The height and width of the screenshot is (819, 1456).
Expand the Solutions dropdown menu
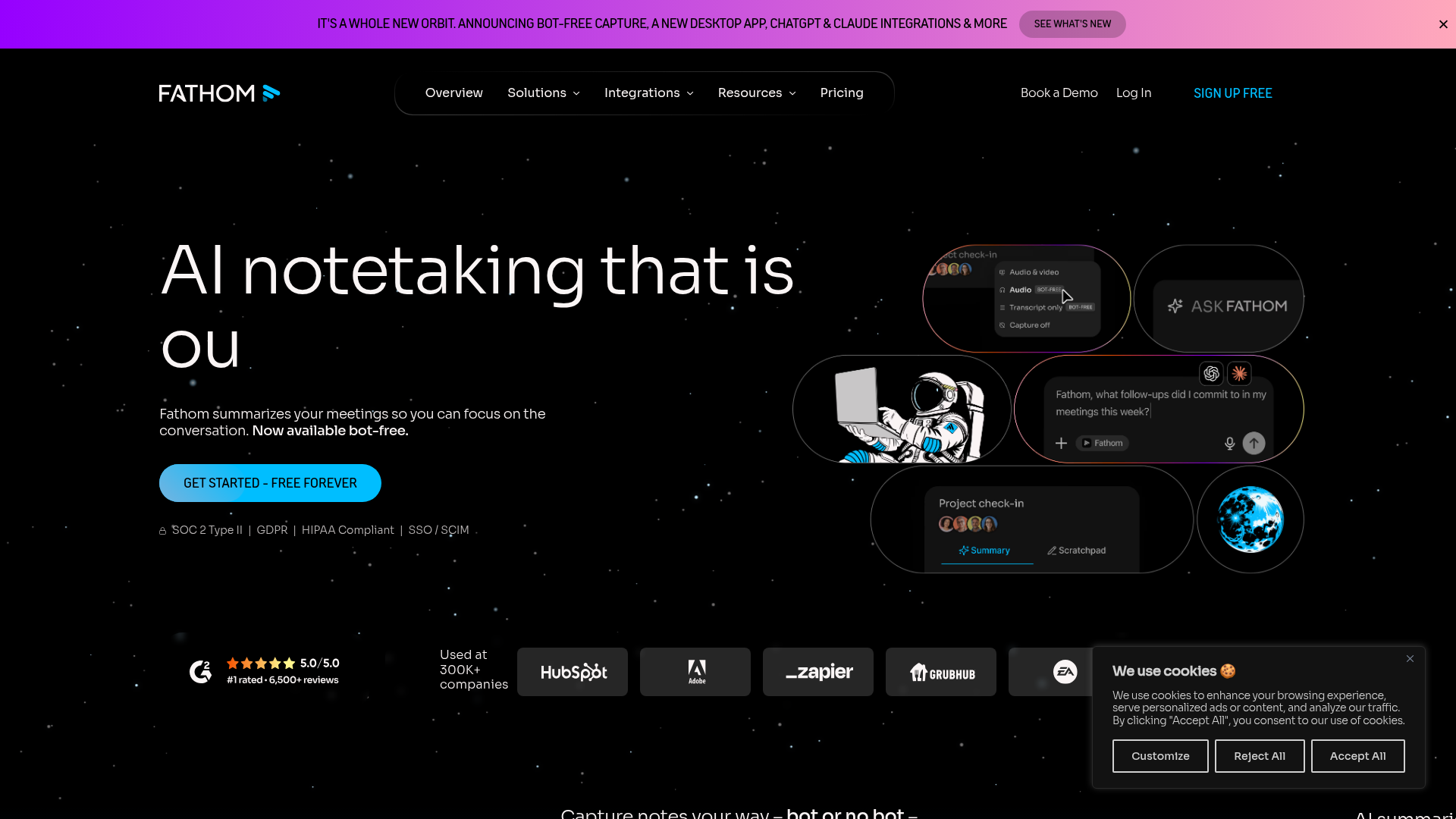(x=544, y=93)
